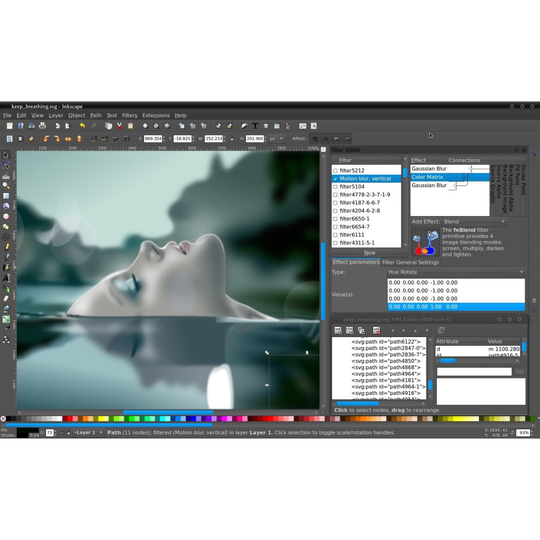Click a red swatch in palette
This screenshot has height=540, width=540.
(70, 419)
